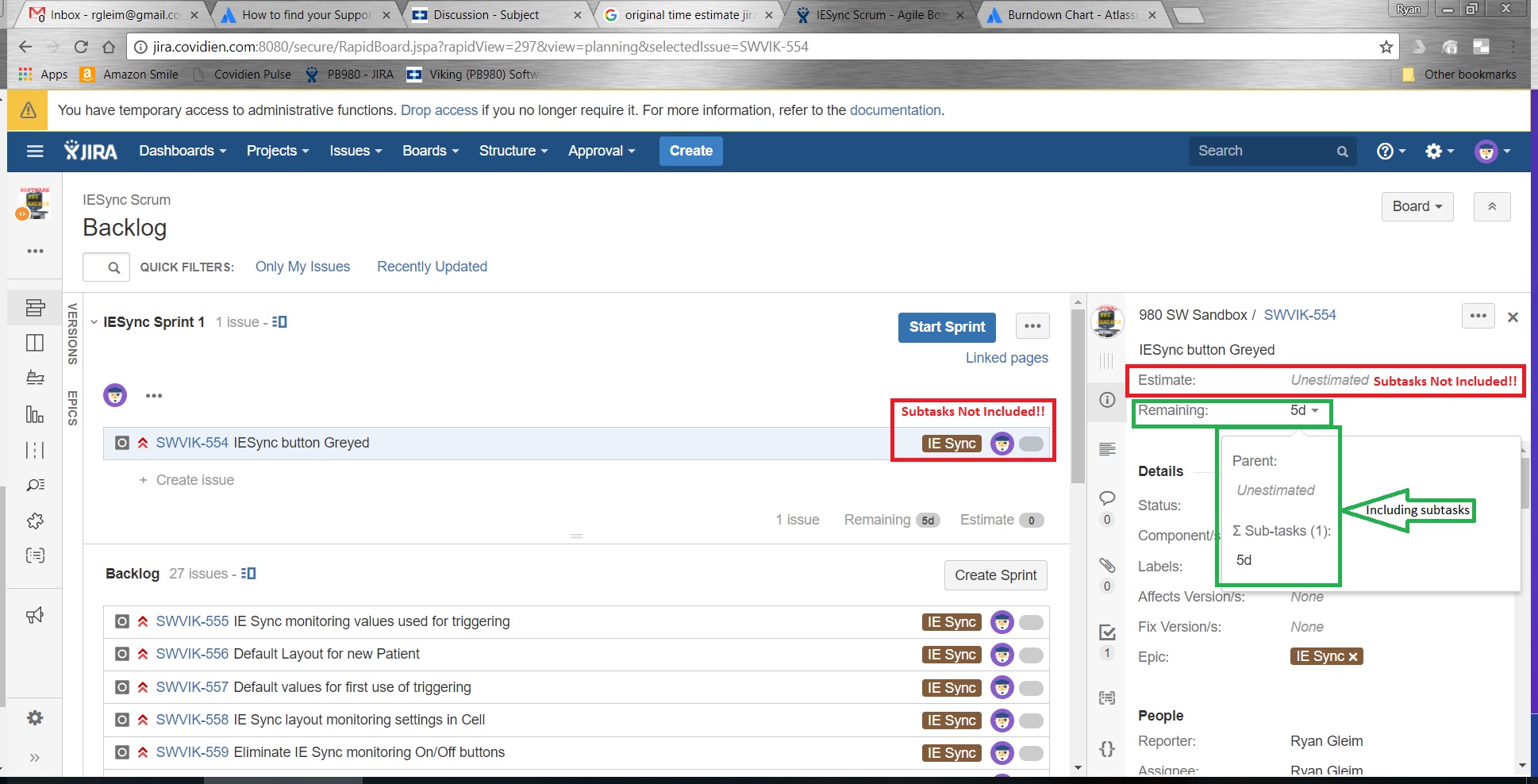The image size is (1538, 784).
Task: Click Create Sprint button
Action: click(x=995, y=575)
